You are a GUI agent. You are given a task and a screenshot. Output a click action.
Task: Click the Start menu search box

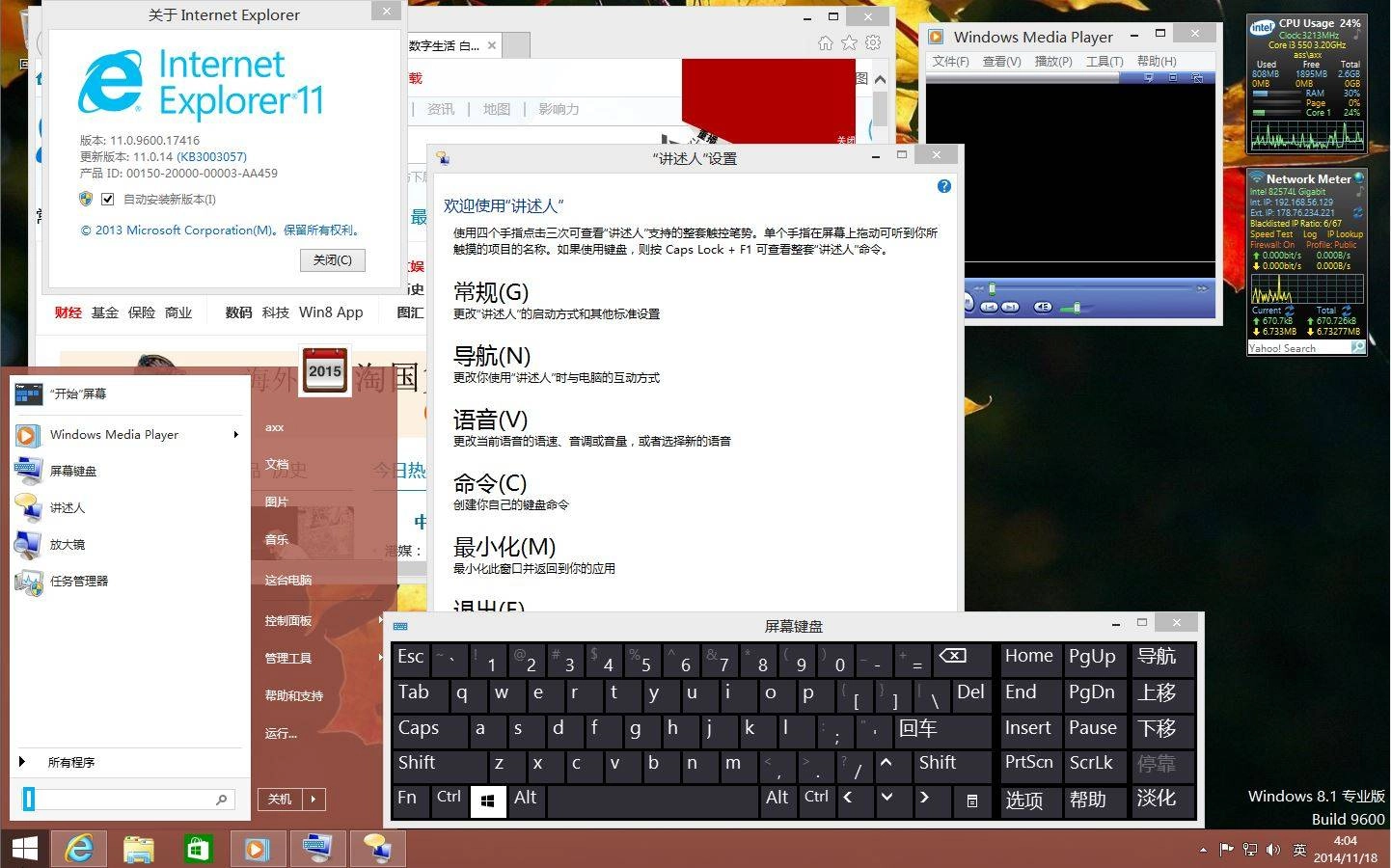pos(127,799)
